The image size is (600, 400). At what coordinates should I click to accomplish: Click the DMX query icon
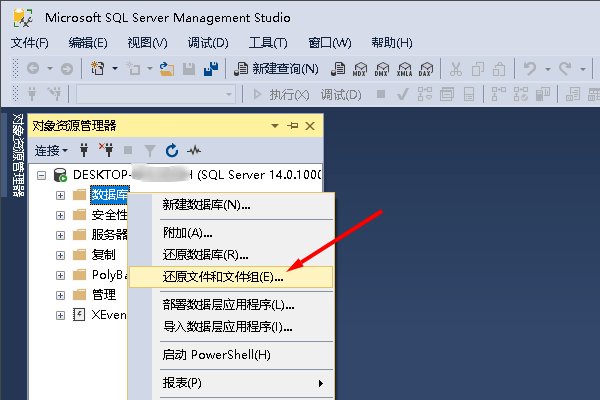tap(382, 69)
